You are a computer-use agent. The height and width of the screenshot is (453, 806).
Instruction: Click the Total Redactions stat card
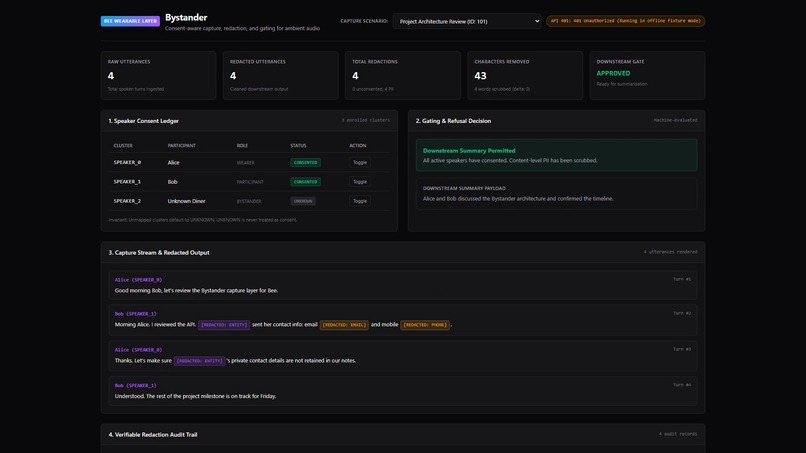[x=403, y=75]
